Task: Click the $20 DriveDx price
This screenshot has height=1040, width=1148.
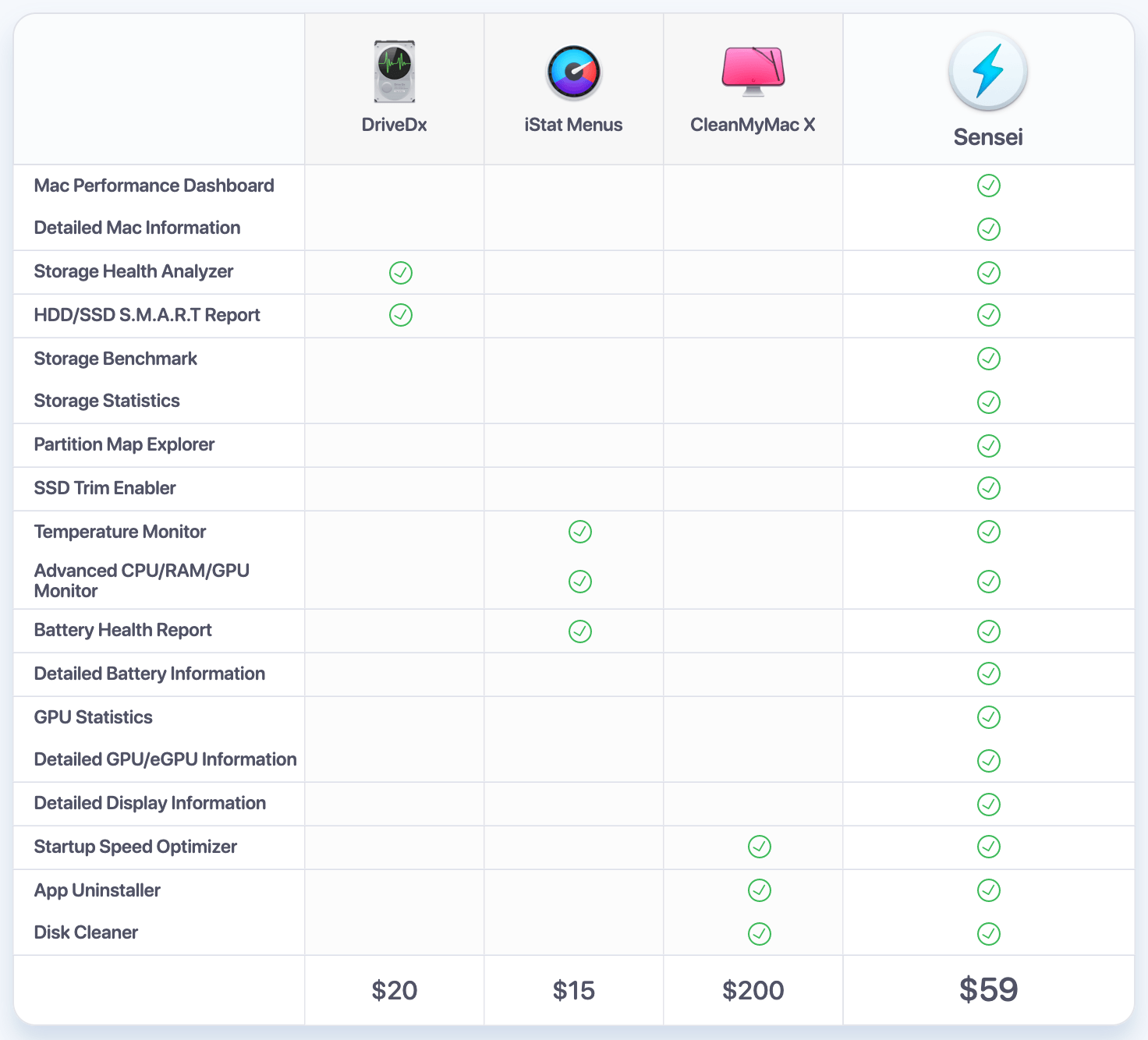Action: coord(395,990)
